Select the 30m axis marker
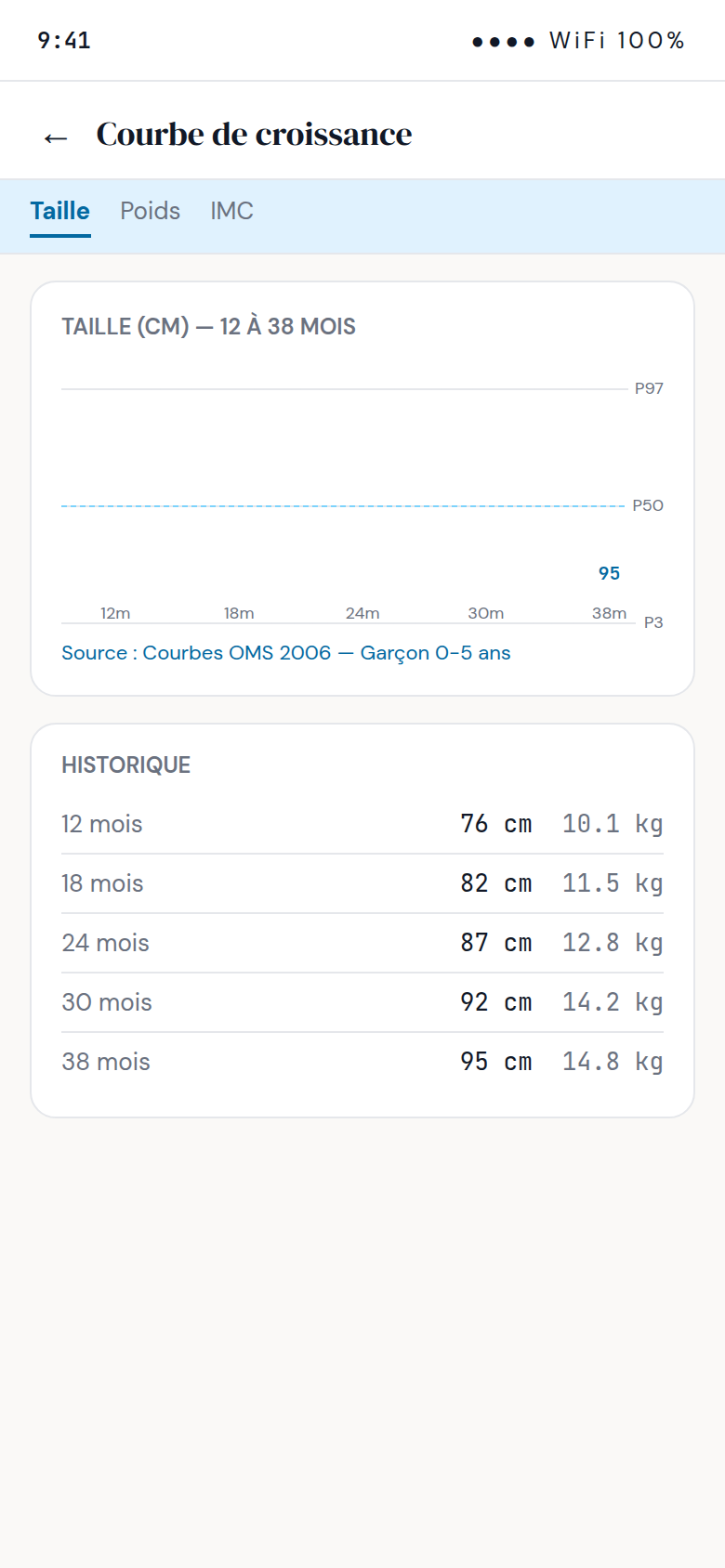This screenshot has height=1568, width=725. tap(486, 613)
